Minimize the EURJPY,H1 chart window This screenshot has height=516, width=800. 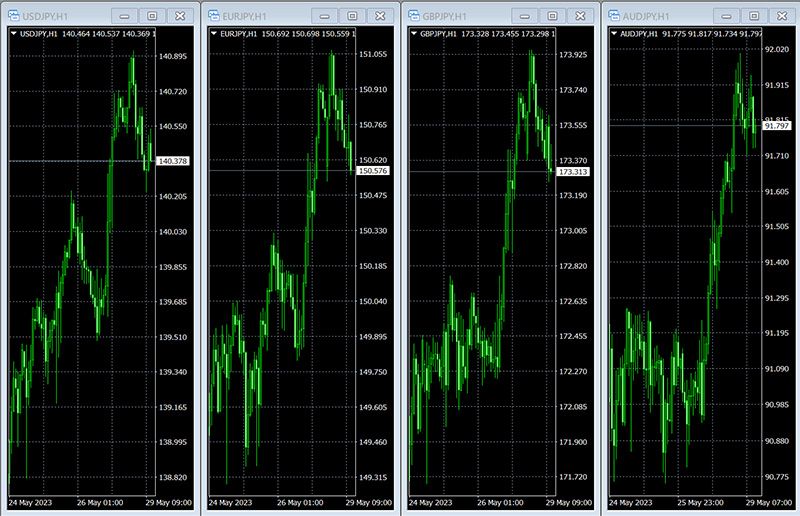324,16
